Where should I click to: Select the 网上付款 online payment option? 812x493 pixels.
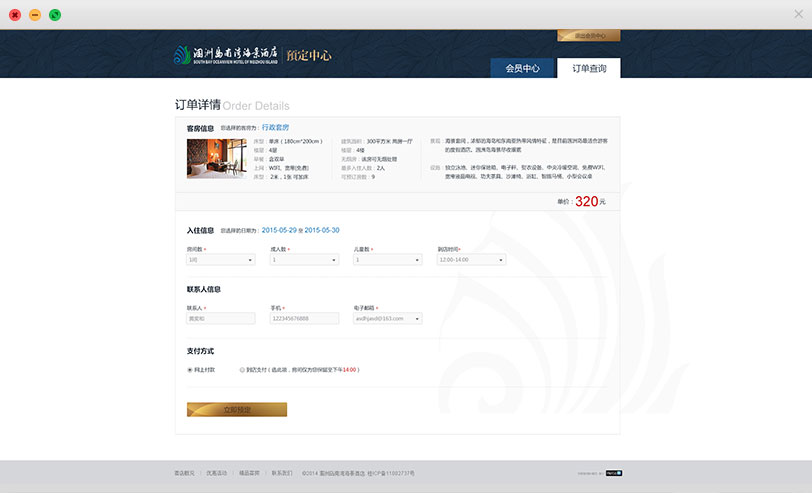pos(190,369)
